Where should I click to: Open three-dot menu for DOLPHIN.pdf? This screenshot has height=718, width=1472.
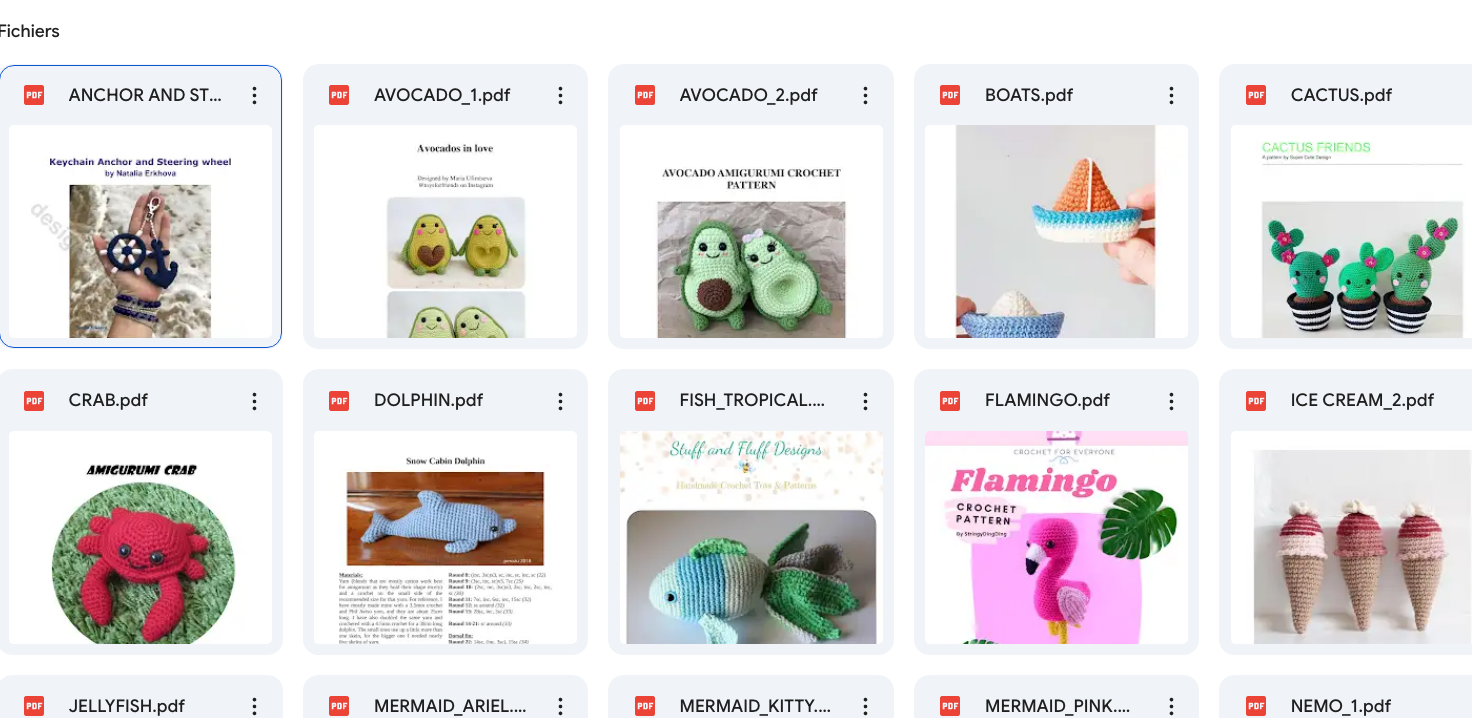coord(560,401)
